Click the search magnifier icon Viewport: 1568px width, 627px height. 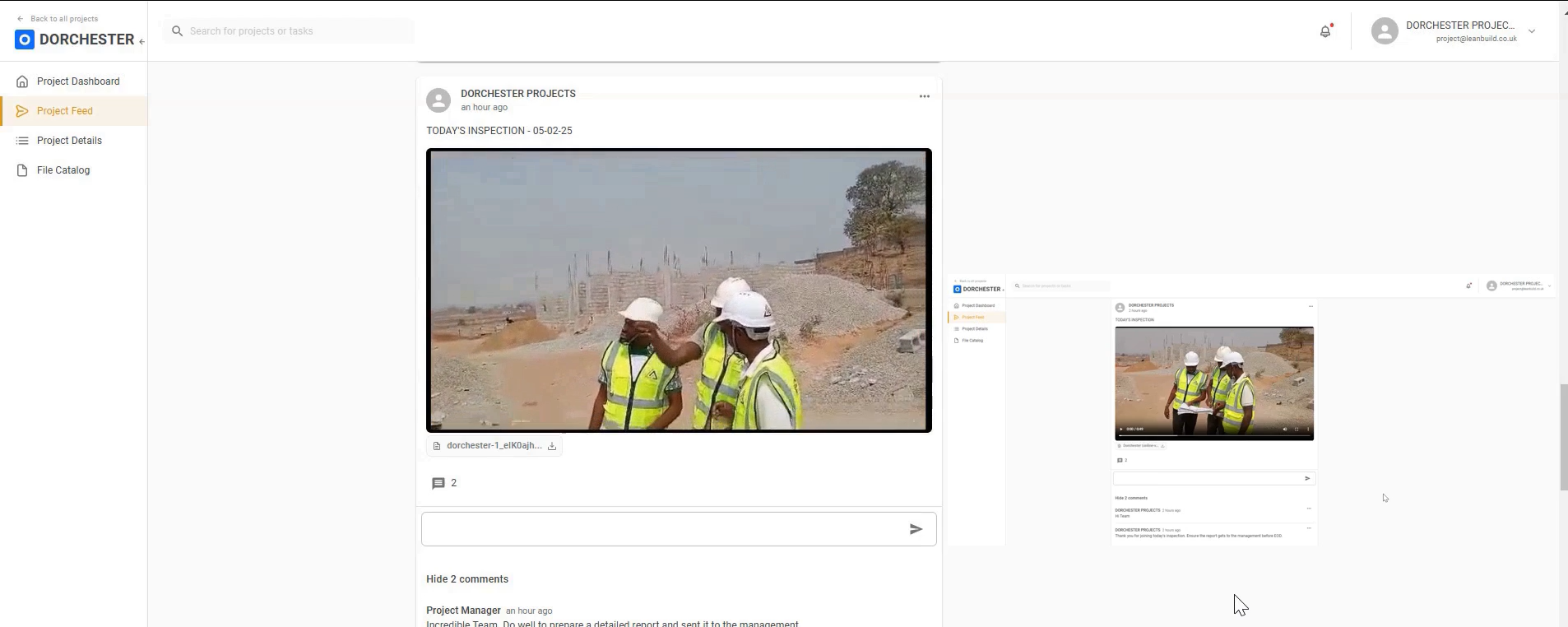coord(177,31)
